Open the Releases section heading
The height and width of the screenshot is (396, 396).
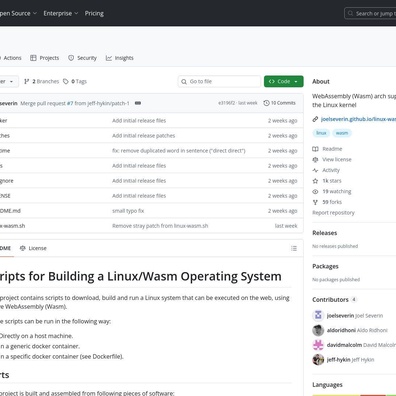point(325,233)
